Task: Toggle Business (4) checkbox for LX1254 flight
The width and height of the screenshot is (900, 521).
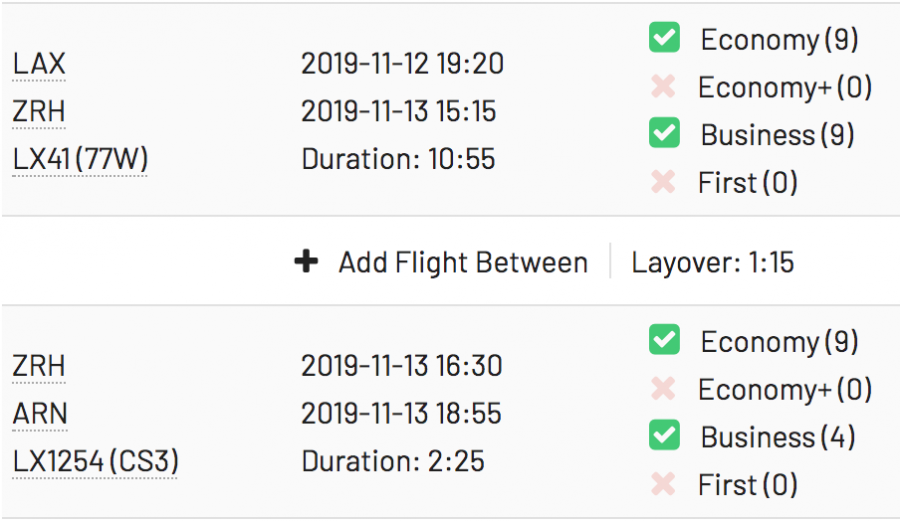Action: [664, 436]
